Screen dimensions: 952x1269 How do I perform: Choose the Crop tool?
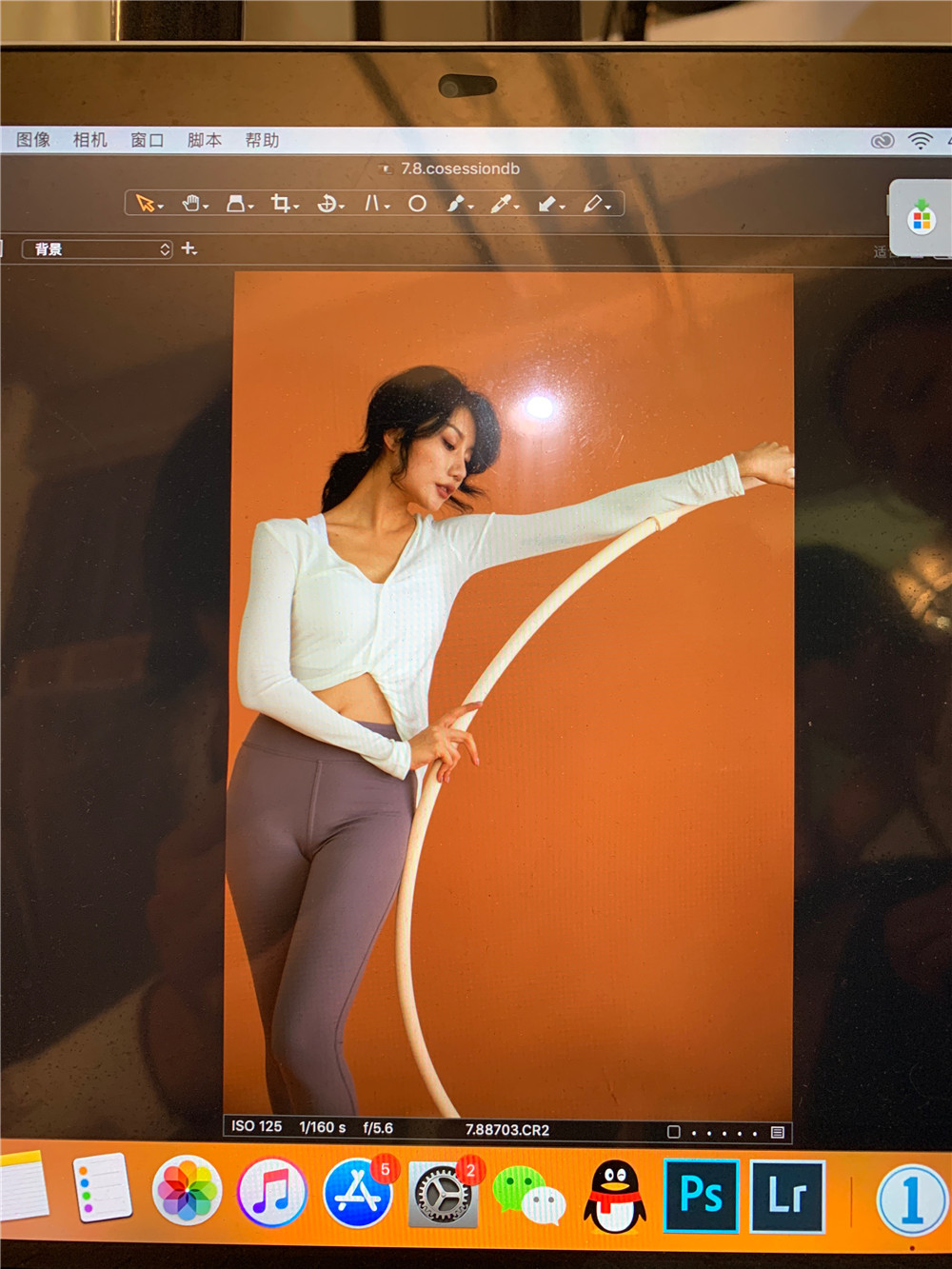pos(280,204)
